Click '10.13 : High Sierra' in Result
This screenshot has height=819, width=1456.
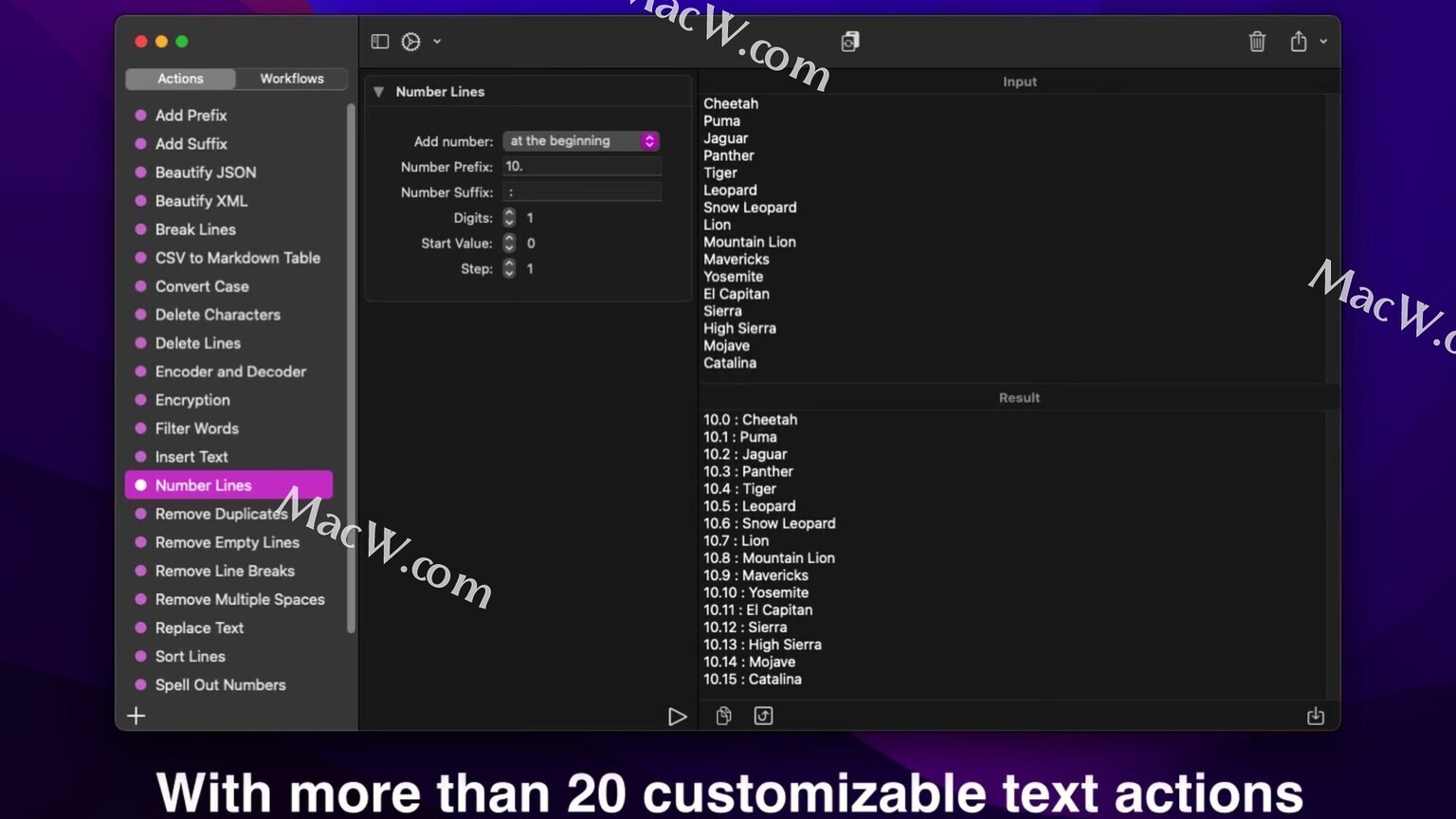click(762, 645)
